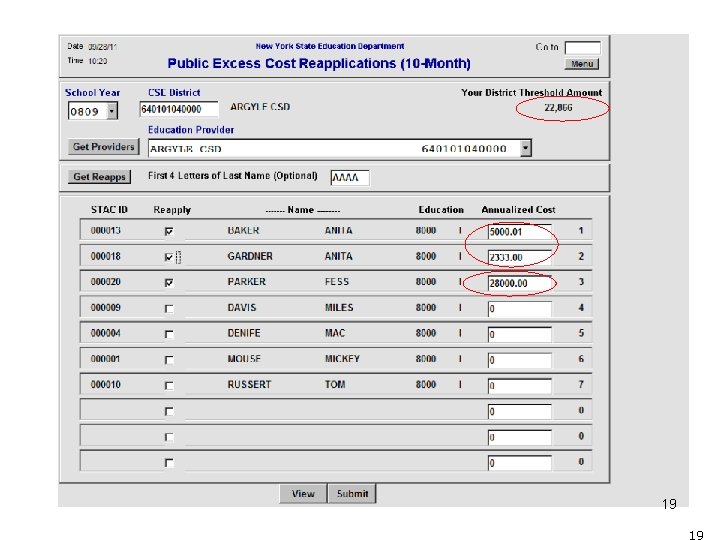This screenshot has width=720, height=540.
Task: Focus the Go to input box
Action: 582,48
